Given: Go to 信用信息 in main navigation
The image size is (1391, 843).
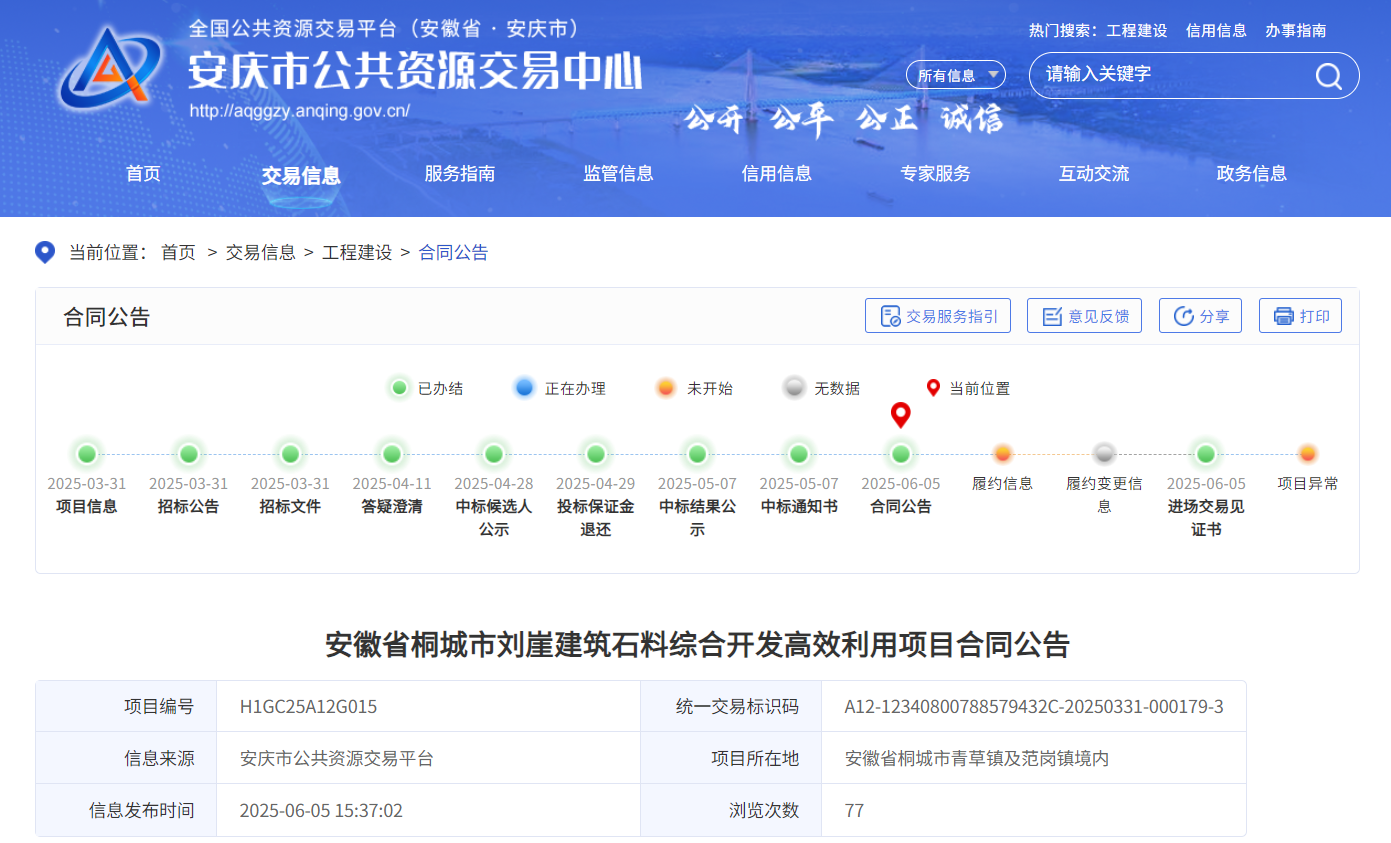Looking at the screenshot, I should tap(776, 174).
